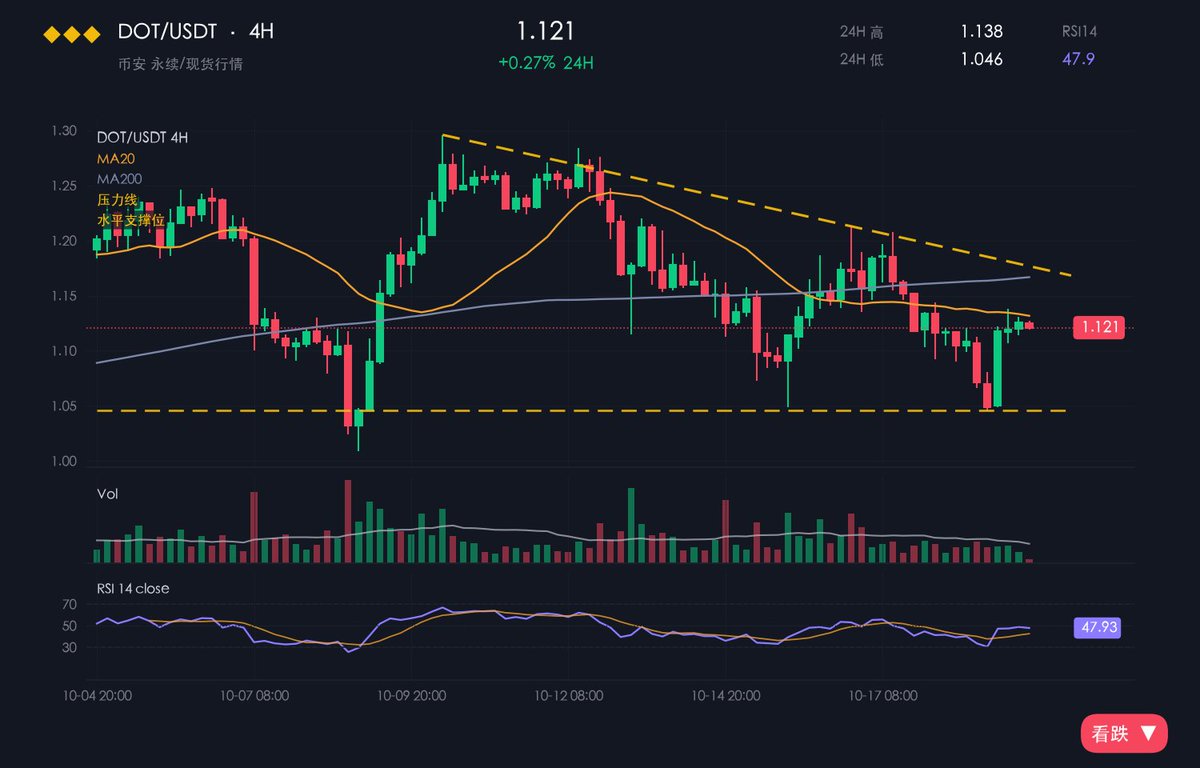Click the 4H timeframe label in header

261,31
